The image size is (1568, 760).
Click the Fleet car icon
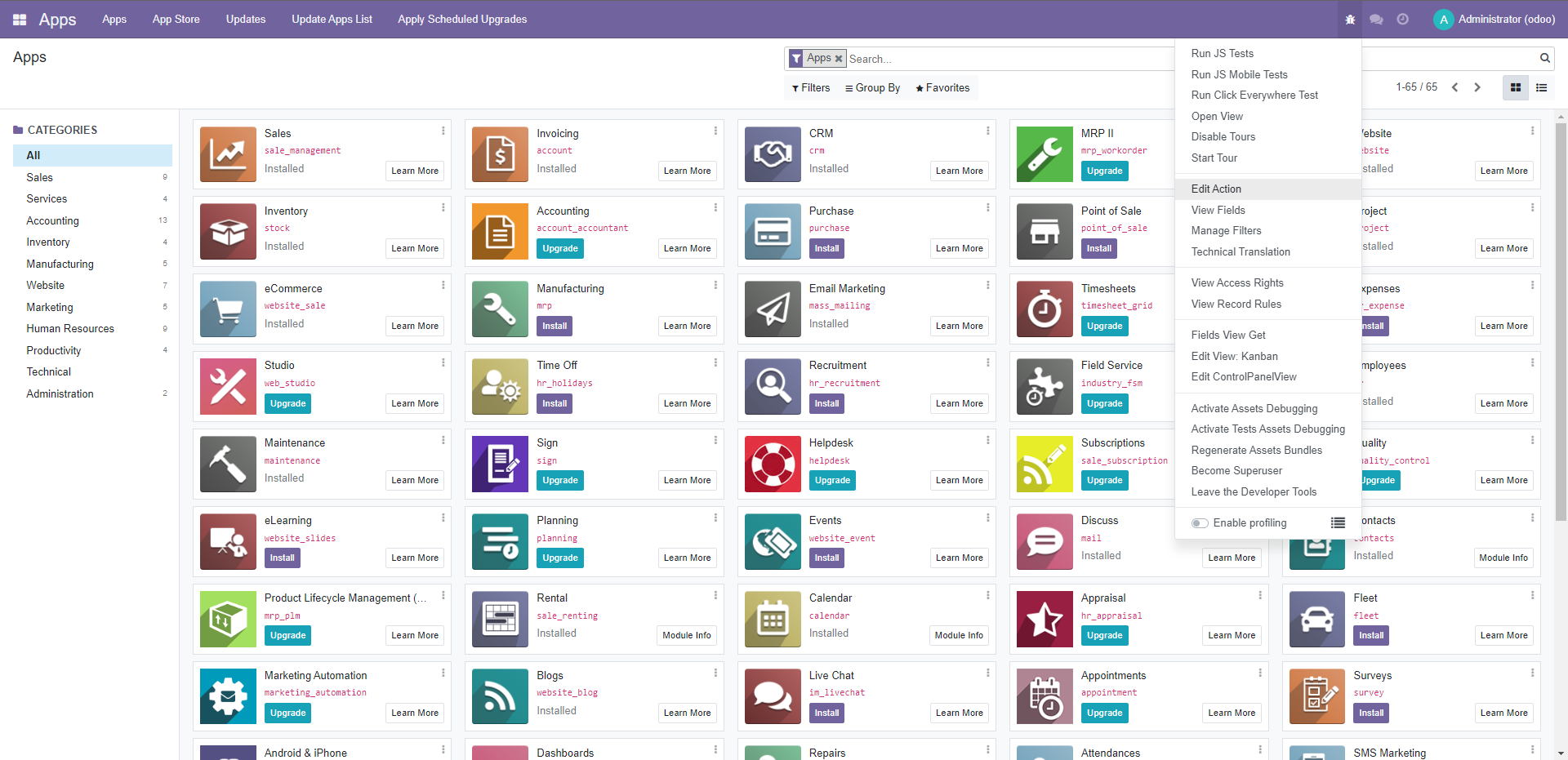point(1316,619)
